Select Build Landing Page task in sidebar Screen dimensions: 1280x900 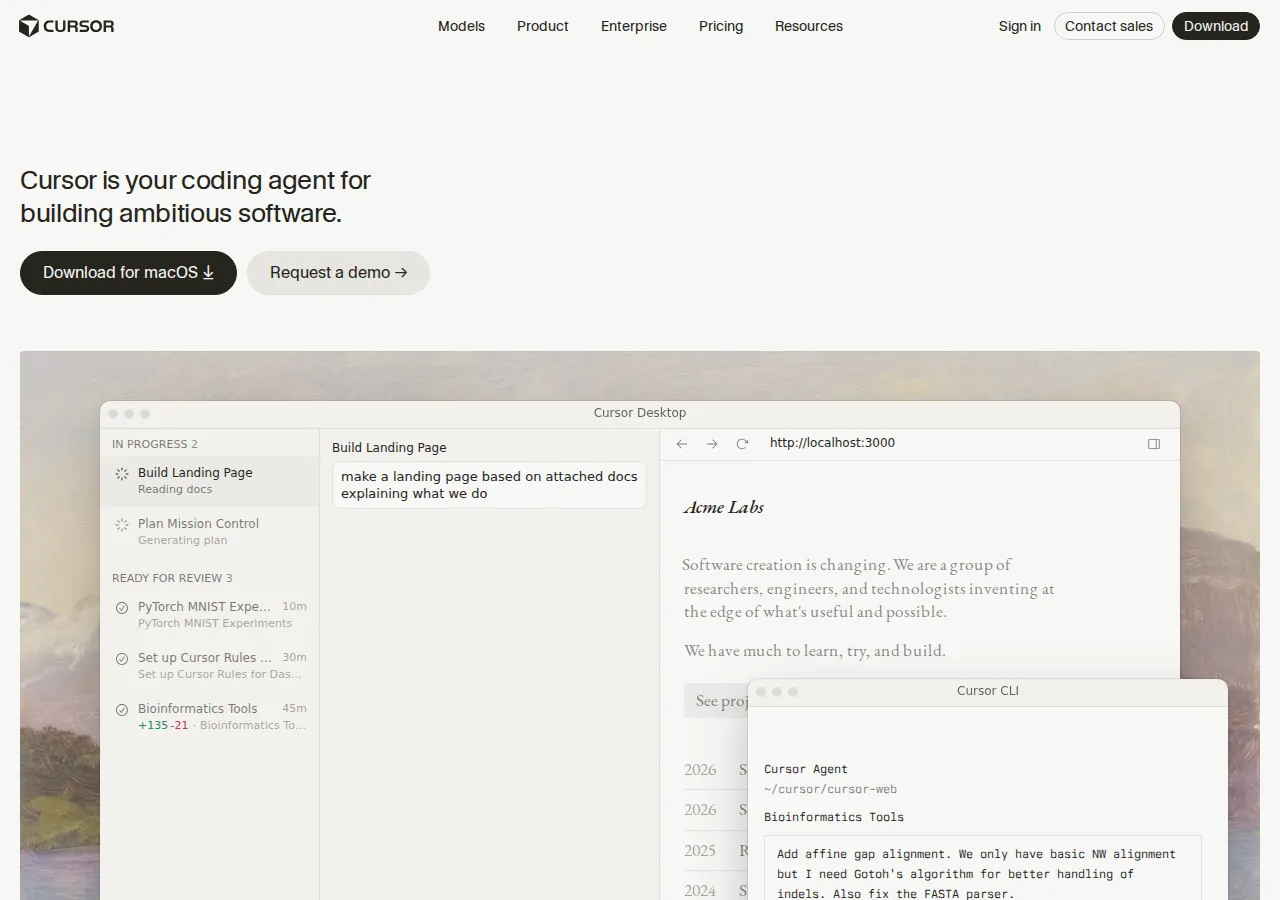(210, 481)
